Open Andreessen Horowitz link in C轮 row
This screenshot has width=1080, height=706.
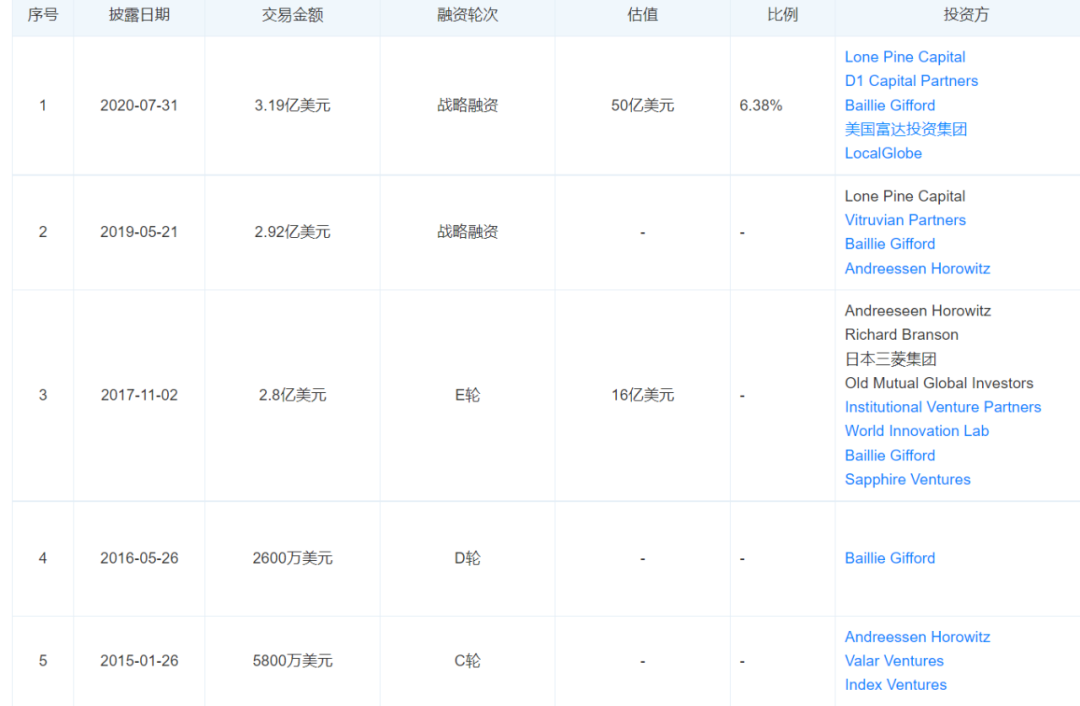[x=917, y=637]
